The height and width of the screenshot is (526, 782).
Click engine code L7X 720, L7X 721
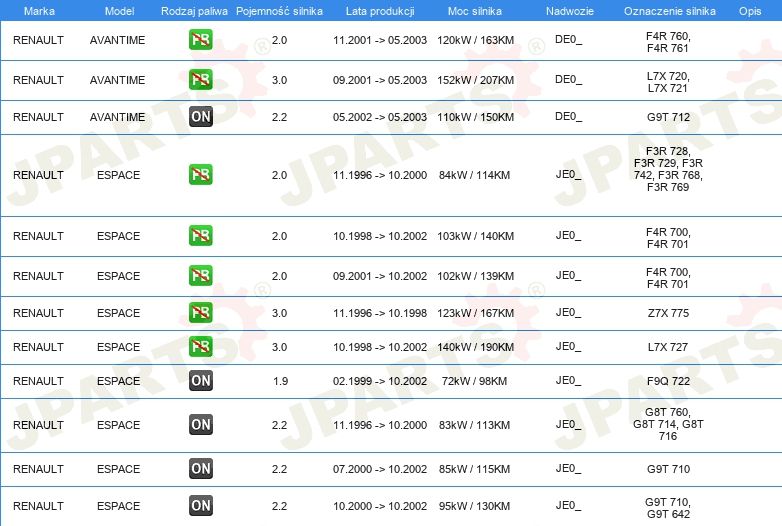point(668,82)
